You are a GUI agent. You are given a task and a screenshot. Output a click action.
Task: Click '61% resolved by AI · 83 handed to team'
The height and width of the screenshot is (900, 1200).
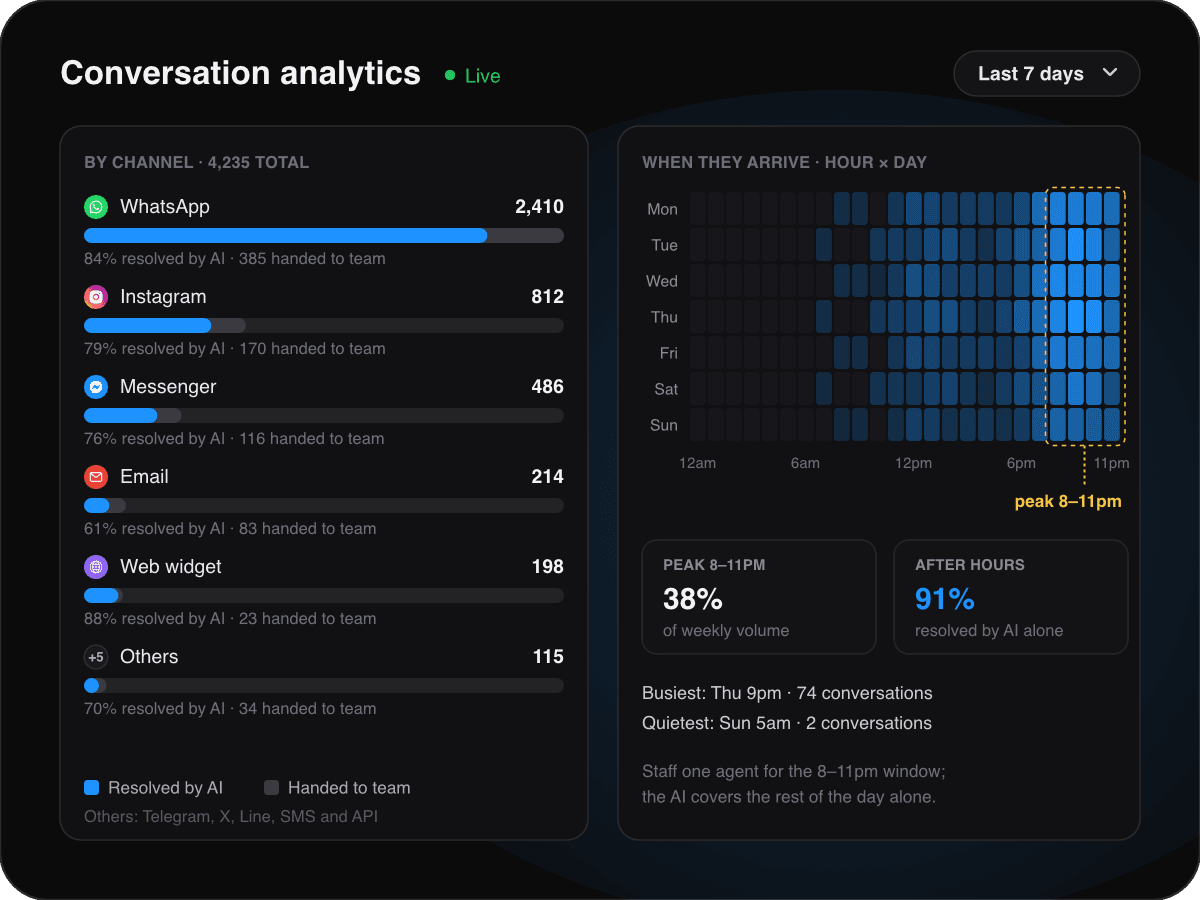click(230, 529)
